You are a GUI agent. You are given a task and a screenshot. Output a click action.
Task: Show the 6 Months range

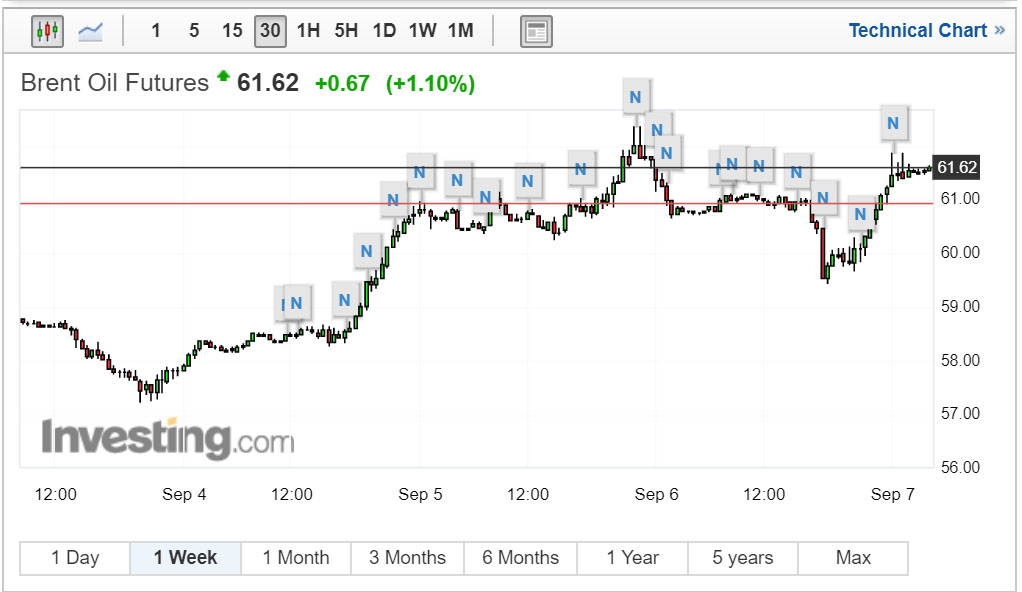click(521, 558)
